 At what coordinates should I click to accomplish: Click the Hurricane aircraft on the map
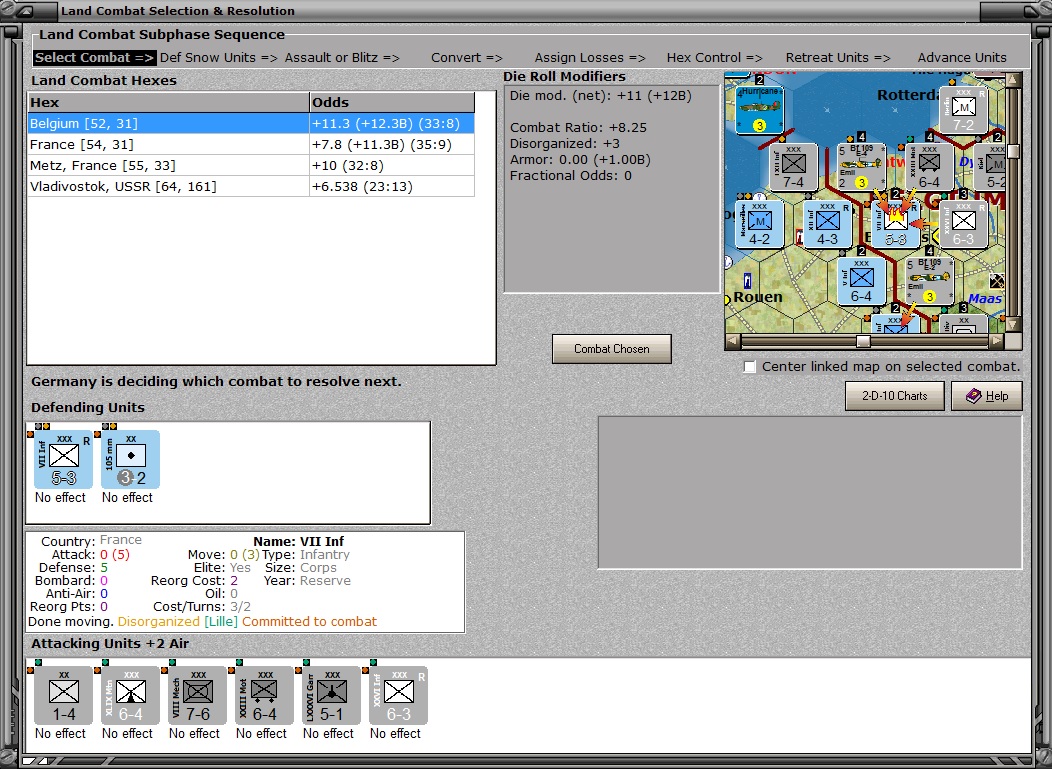tap(760, 110)
